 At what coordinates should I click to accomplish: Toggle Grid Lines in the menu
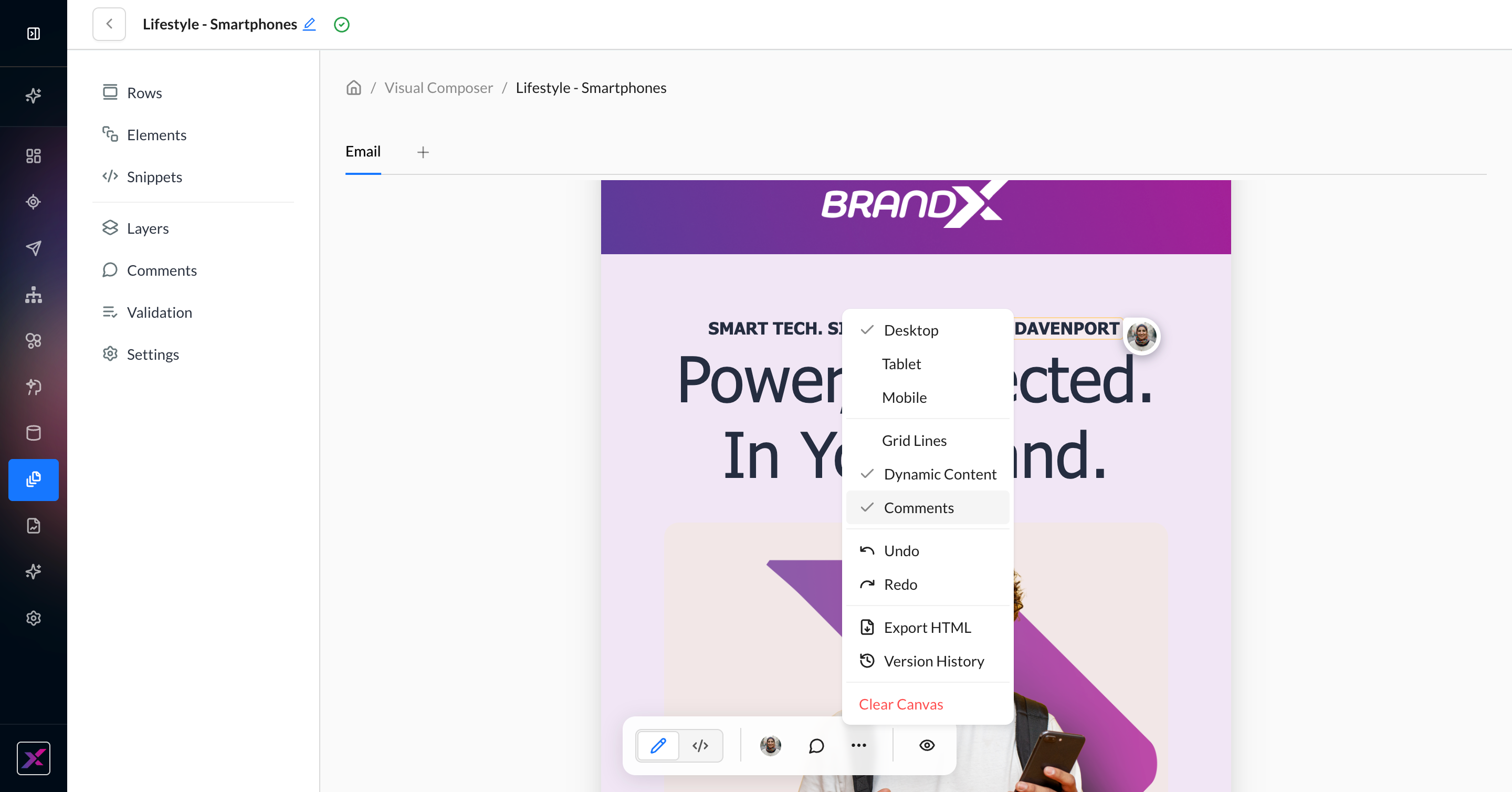point(927,440)
